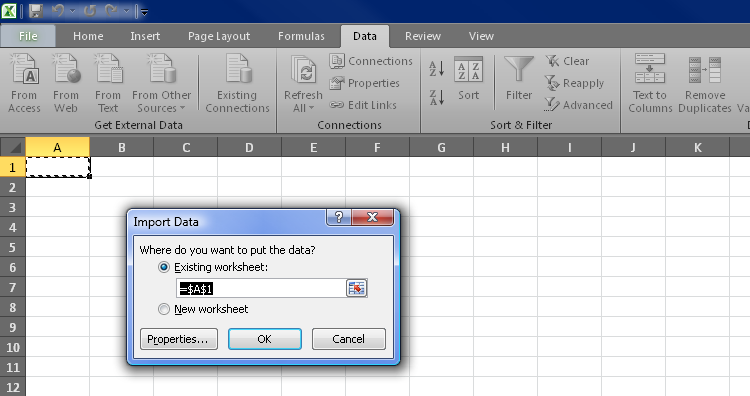Sort Z to A descending
The image size is (750, 396).
pos(437,98)
